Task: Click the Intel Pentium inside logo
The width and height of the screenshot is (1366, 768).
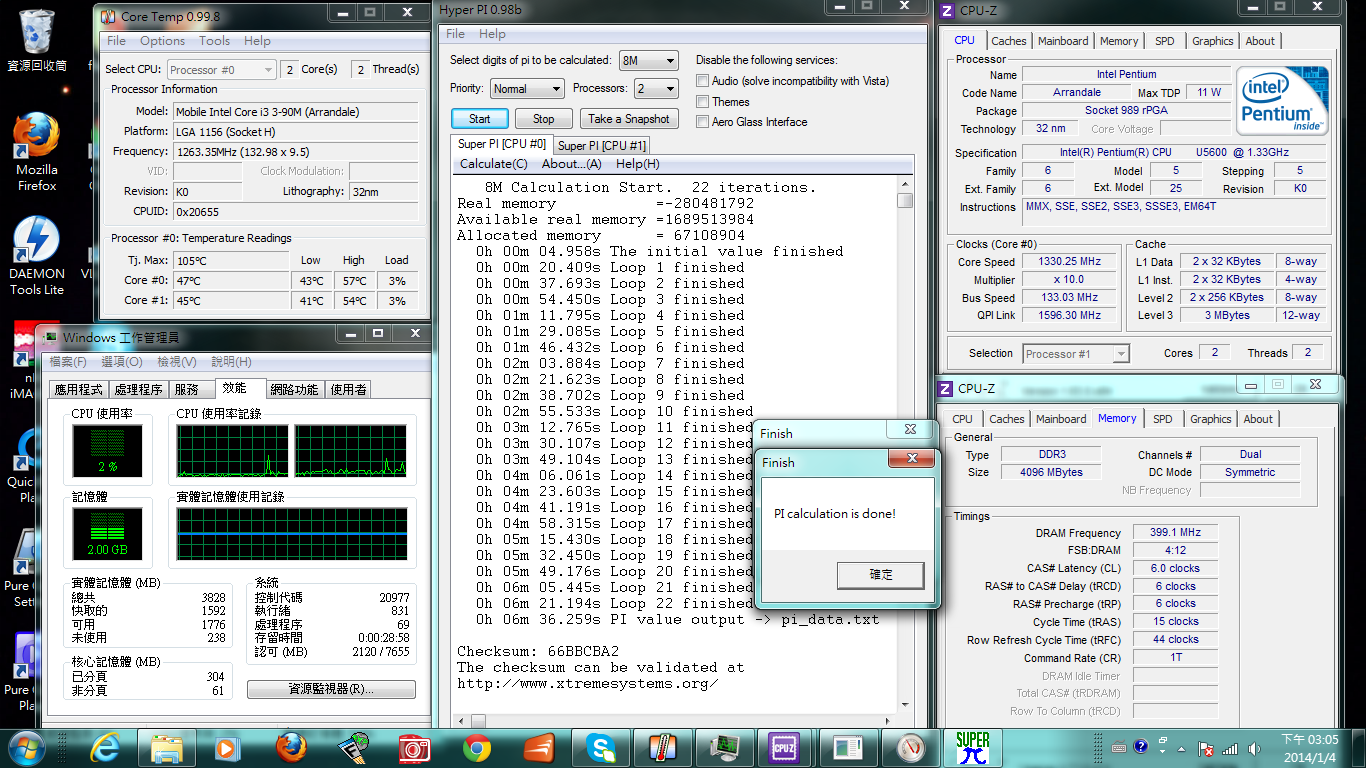Action: pyautogui.click(x=1282, y=100)
